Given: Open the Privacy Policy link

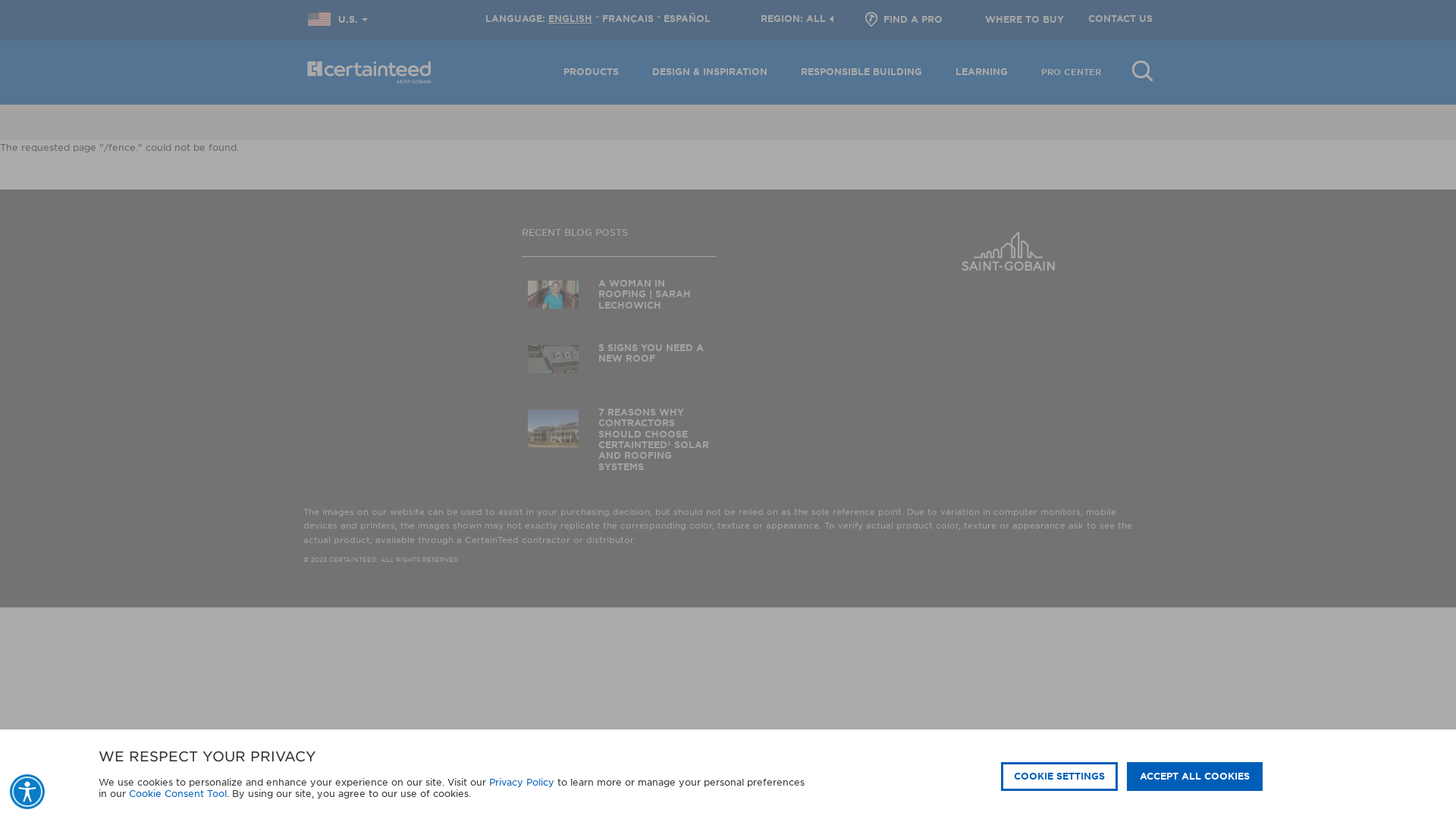Looking at the screenshot, I should (x=522, y=783).
